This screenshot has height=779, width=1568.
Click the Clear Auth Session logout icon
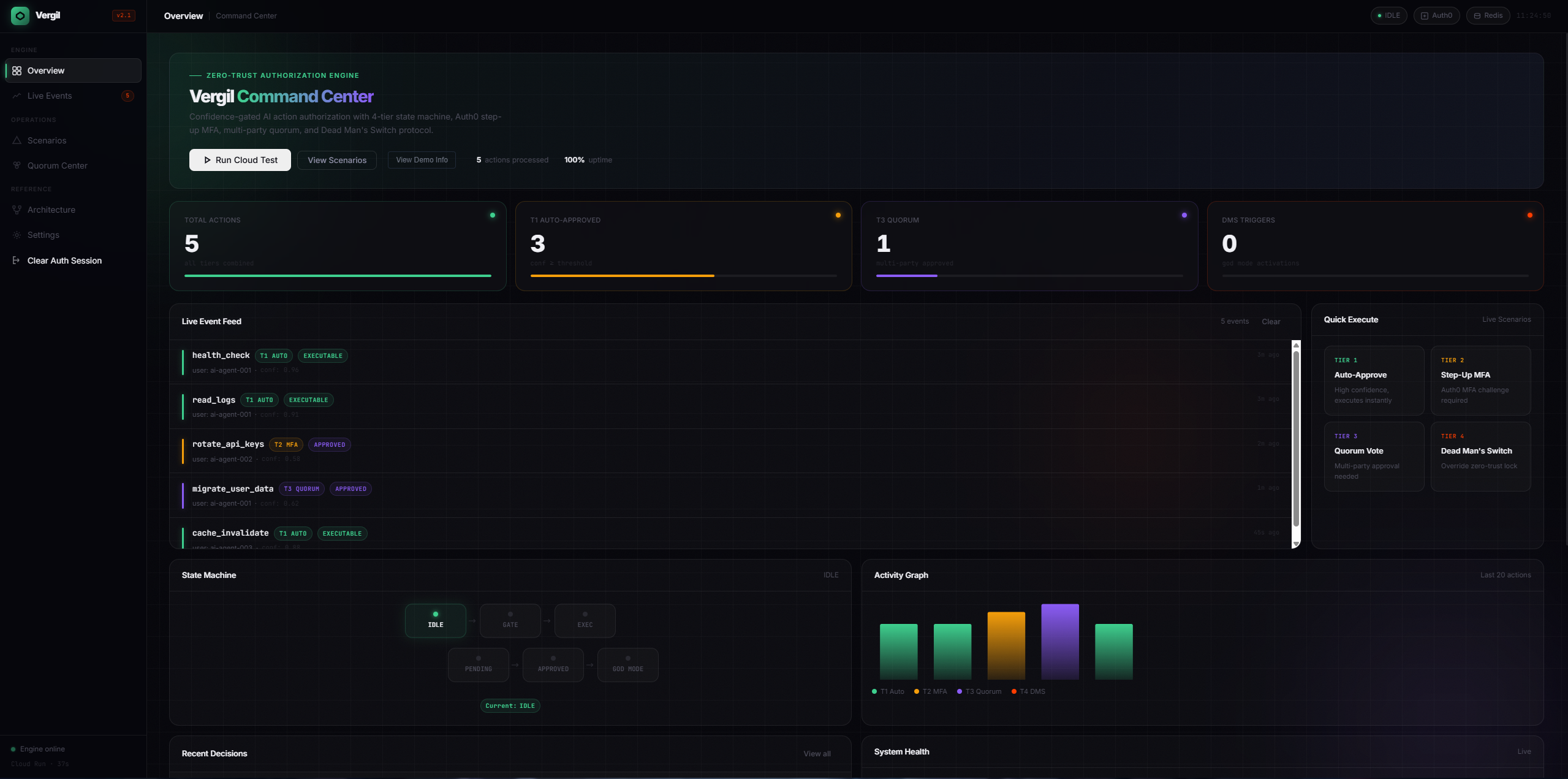click(x=17, y=260)
